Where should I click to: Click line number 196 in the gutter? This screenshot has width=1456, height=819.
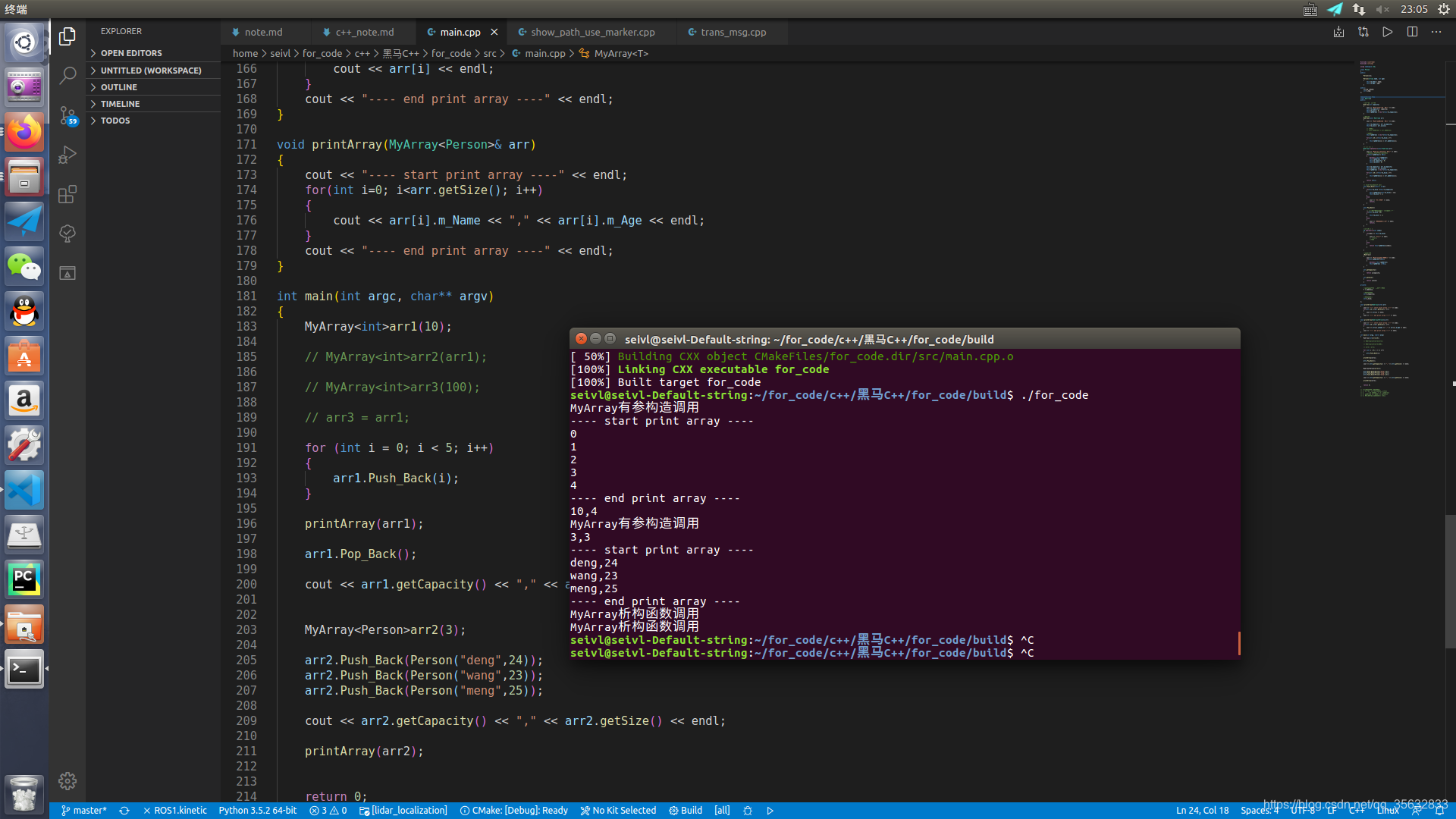pyautogui.click(x=246, y=524)
